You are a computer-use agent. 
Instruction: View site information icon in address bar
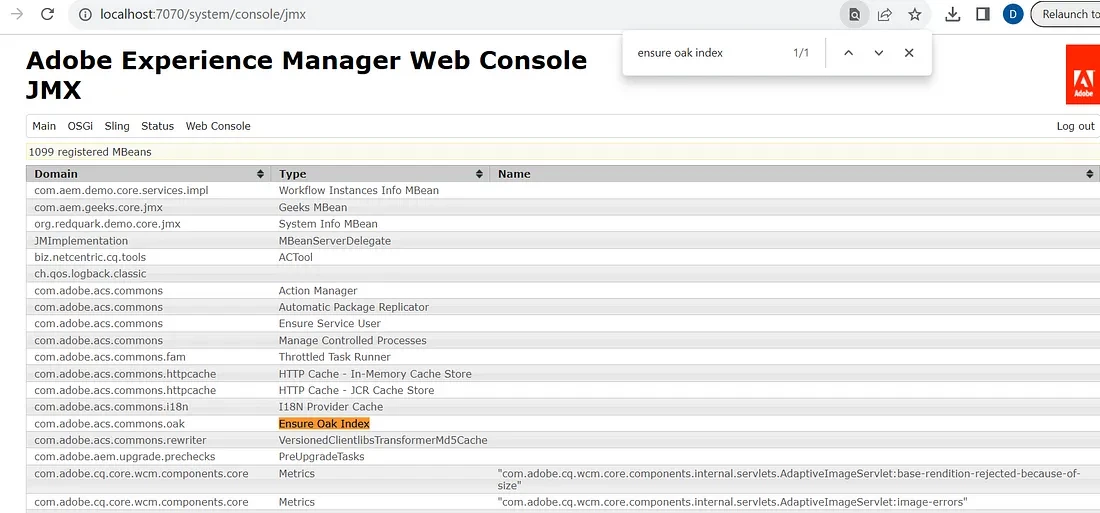coord(85,14)
